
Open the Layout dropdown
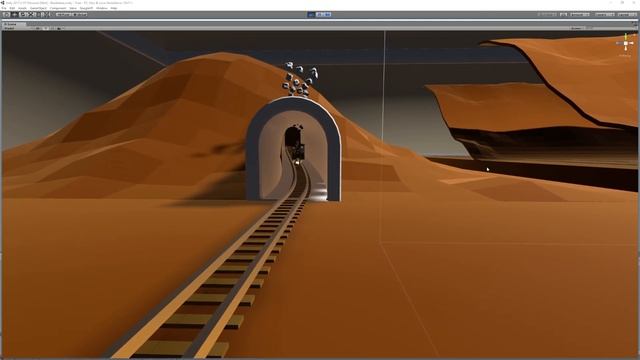pyautogui.click(x=627, y=15)
